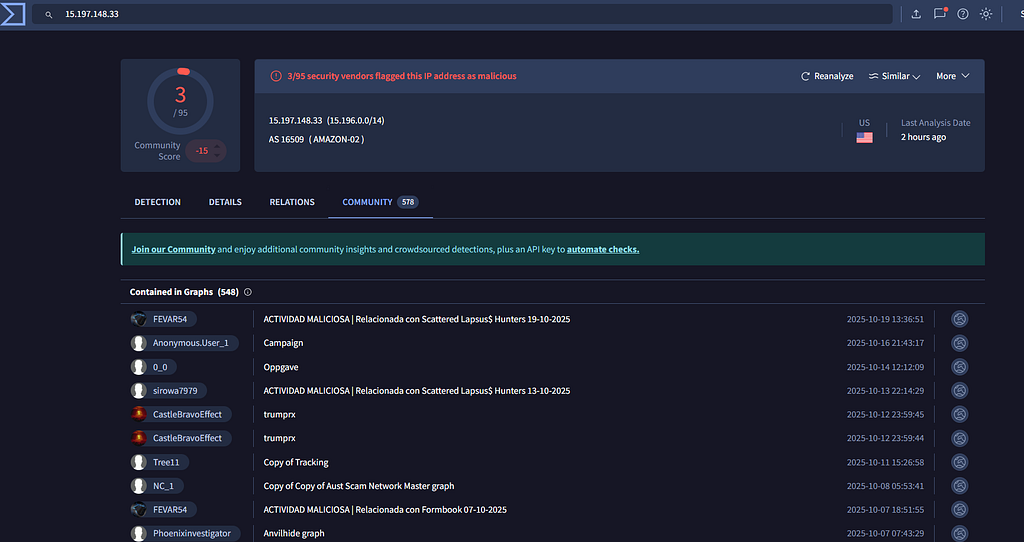Screen dimensions: 1024x542
Task: Click graph icon in Copy of Tracking row
Action: pos(959,462)
